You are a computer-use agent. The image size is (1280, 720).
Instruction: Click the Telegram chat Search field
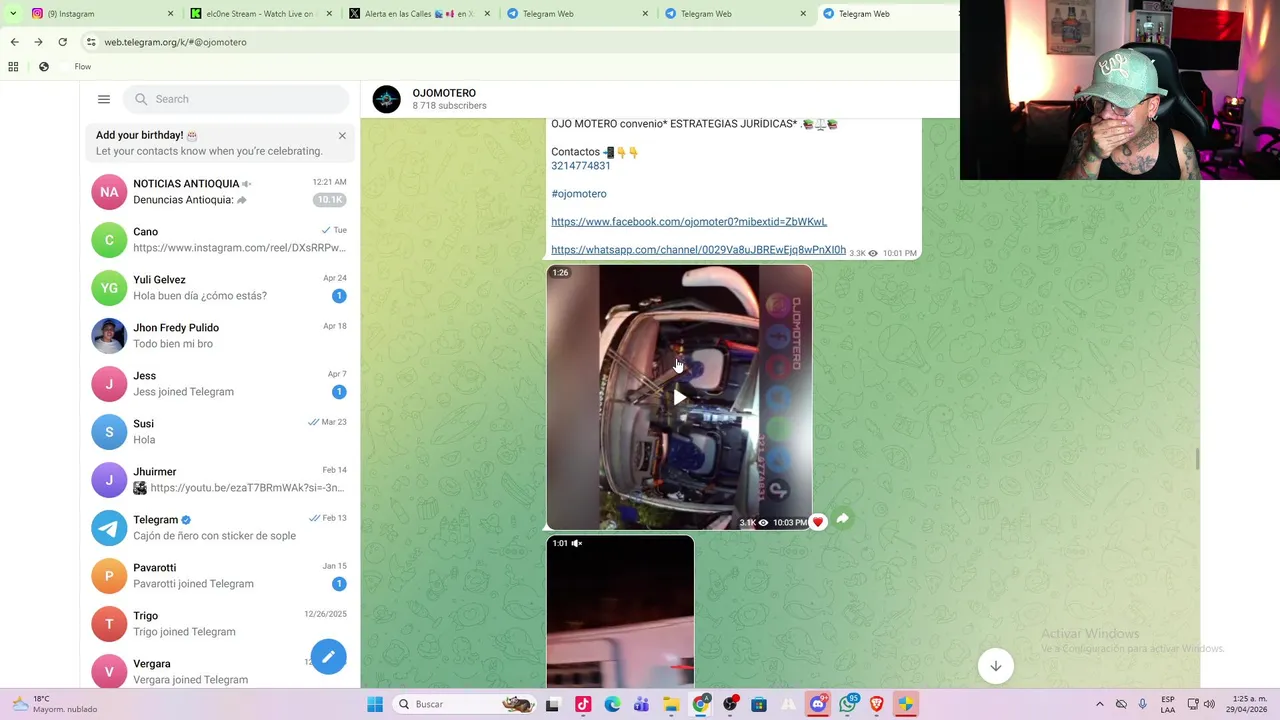(236, 99)
